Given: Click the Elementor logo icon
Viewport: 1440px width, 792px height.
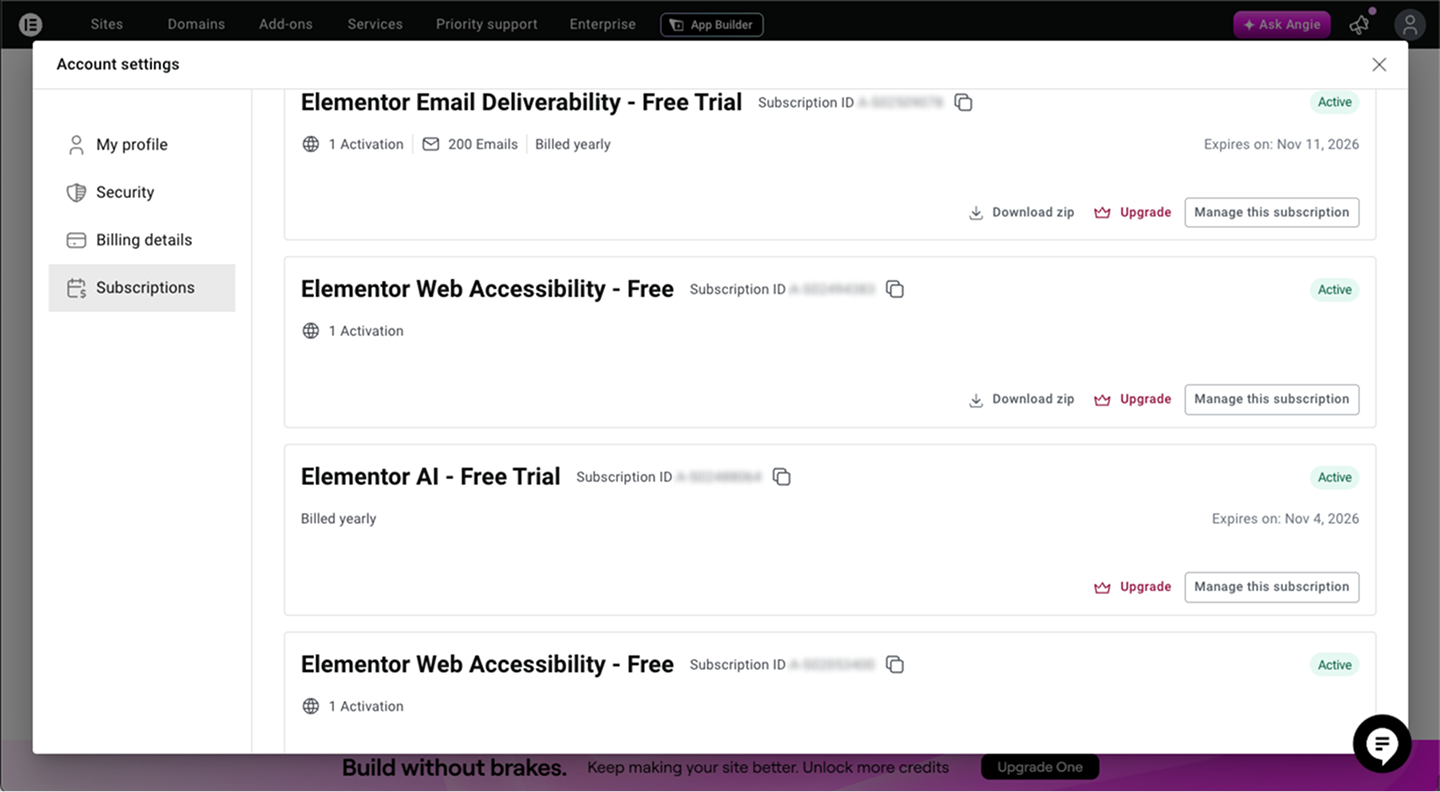Looking at the screenshot, I should tap(31, 24).
